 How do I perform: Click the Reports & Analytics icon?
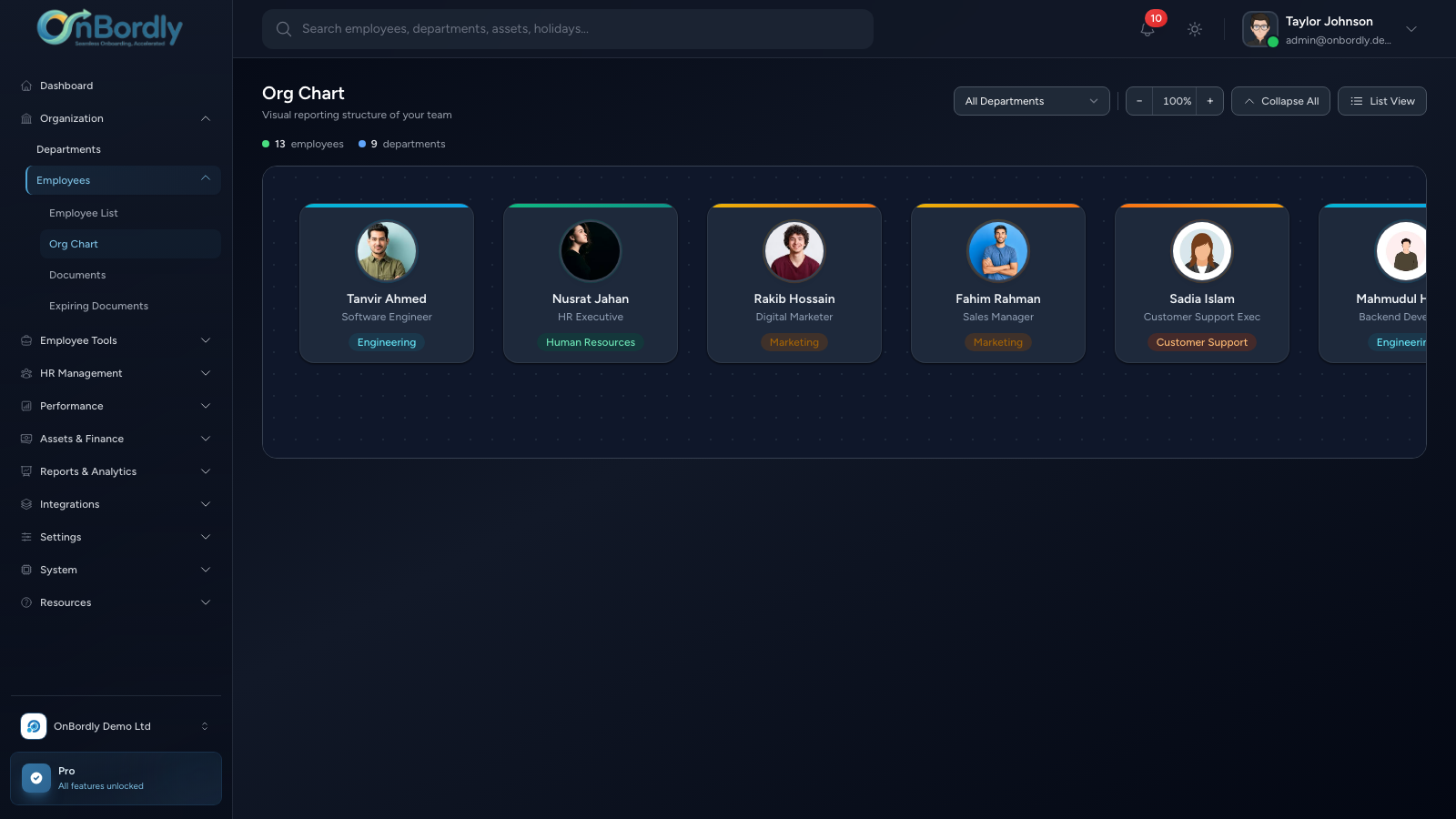pos(26,471)
